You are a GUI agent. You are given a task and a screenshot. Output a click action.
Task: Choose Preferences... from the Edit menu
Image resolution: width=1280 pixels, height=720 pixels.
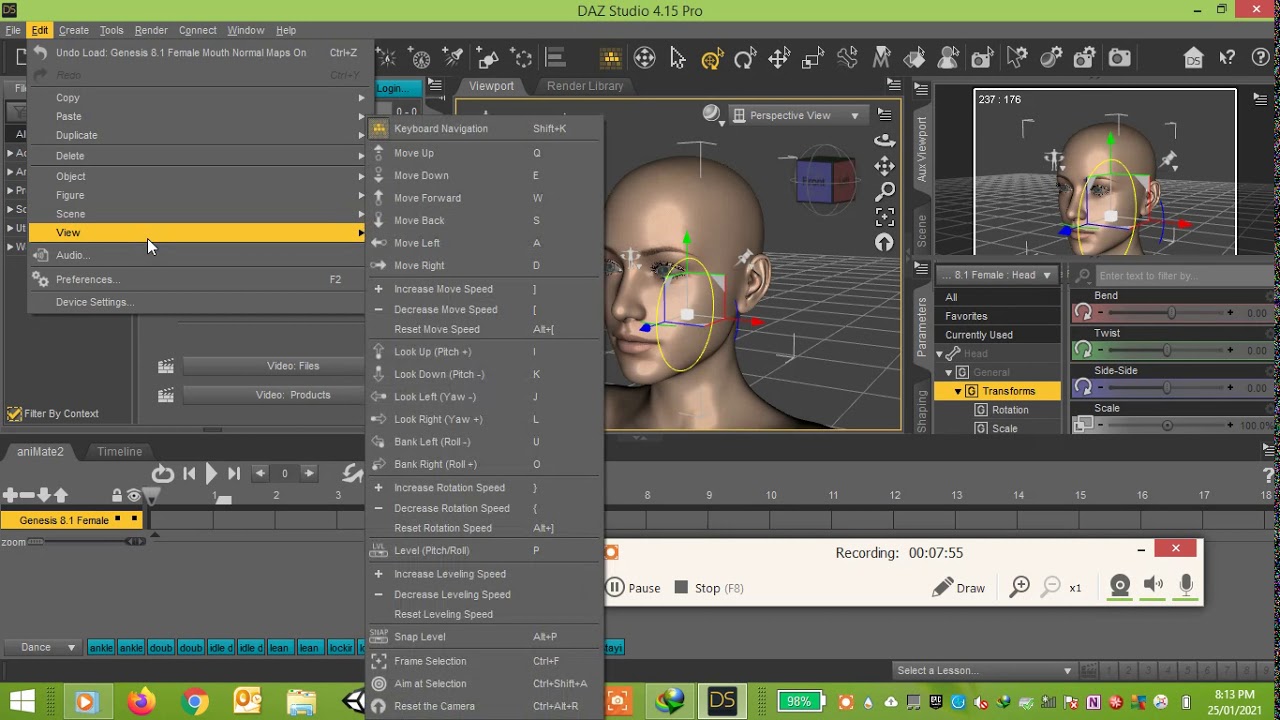pos(197,279)
